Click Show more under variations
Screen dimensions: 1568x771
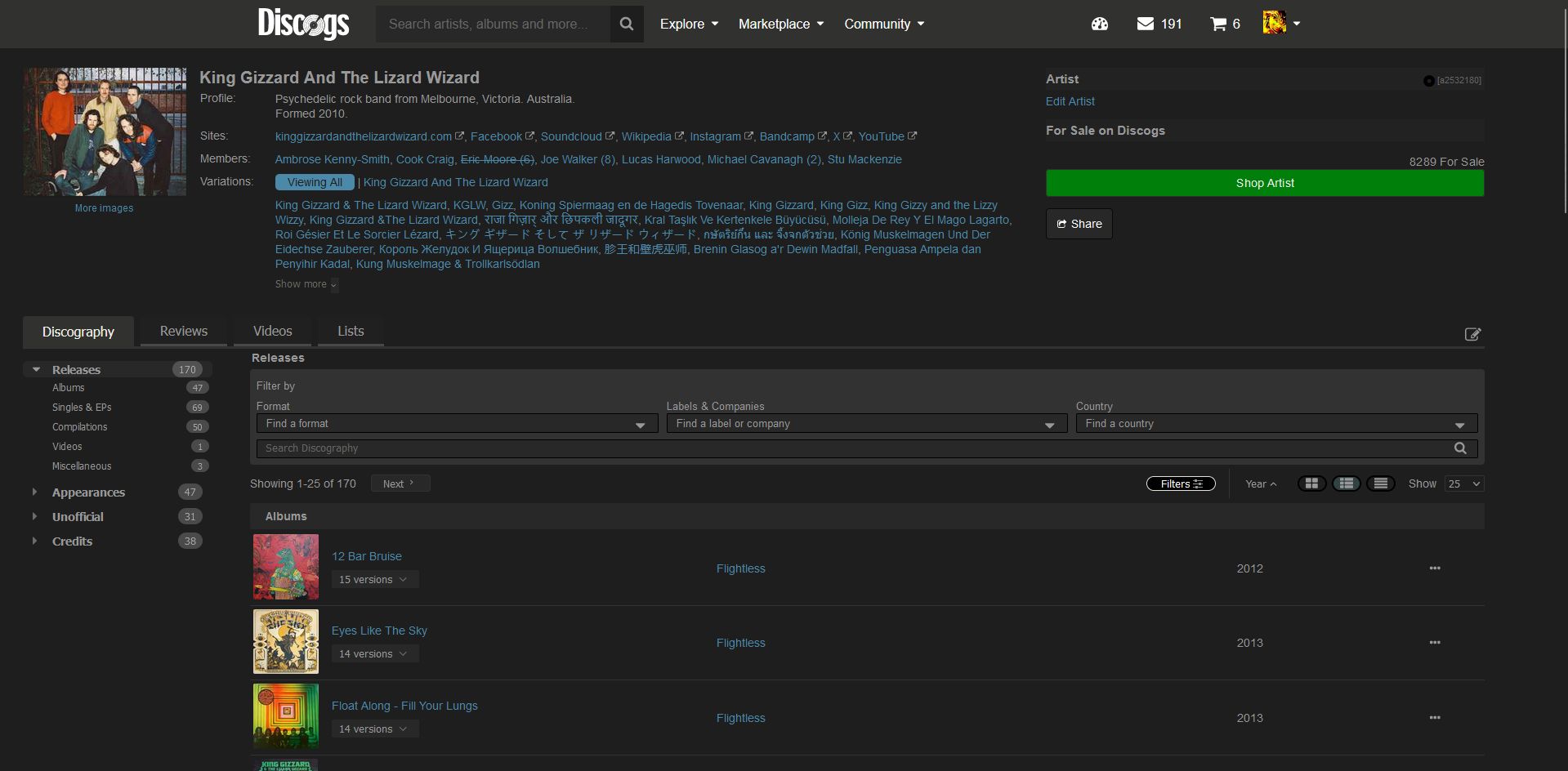pyautogui.click(x=306, y=284)
